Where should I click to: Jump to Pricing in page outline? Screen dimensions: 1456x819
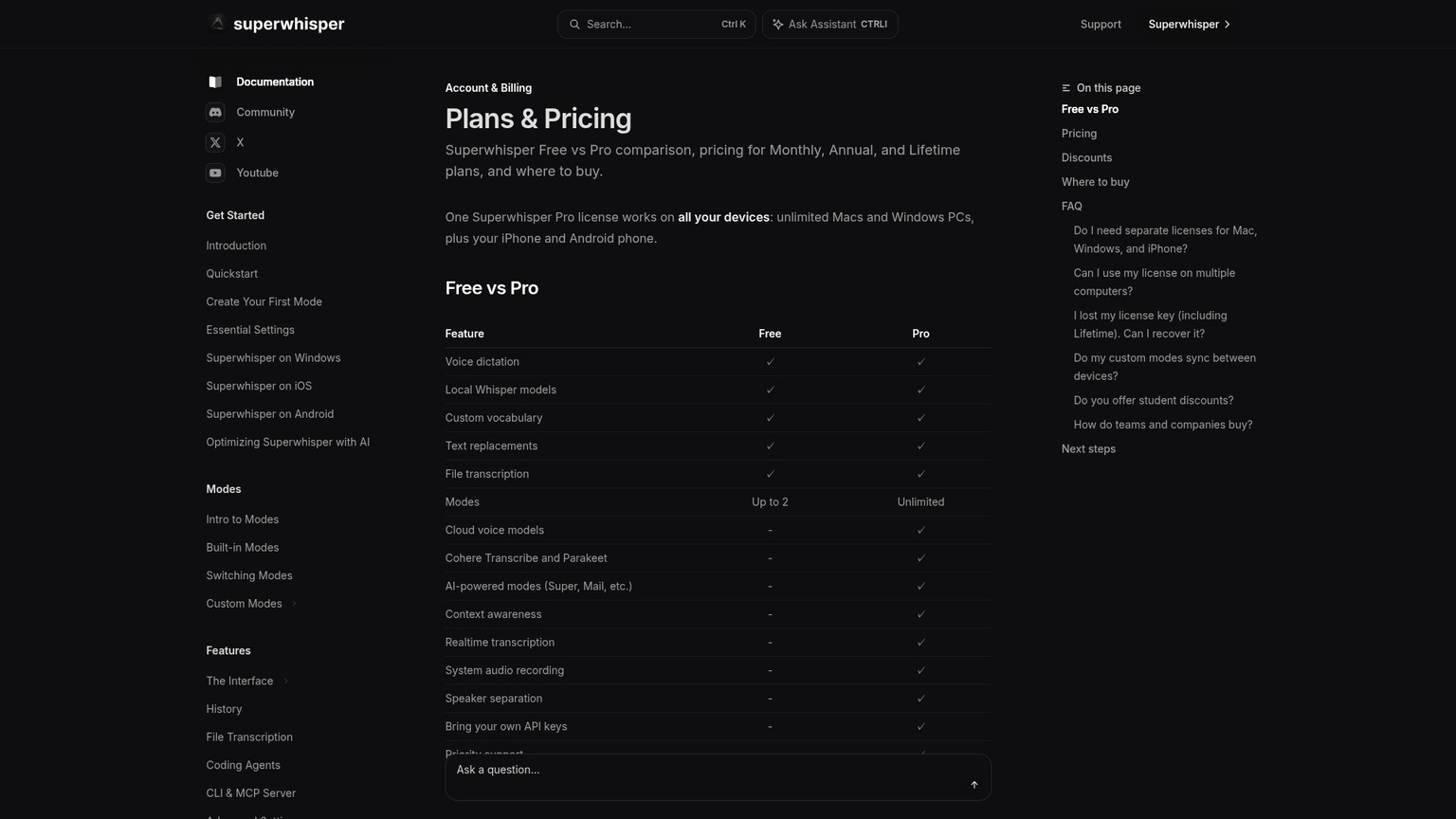(1079, 134)
